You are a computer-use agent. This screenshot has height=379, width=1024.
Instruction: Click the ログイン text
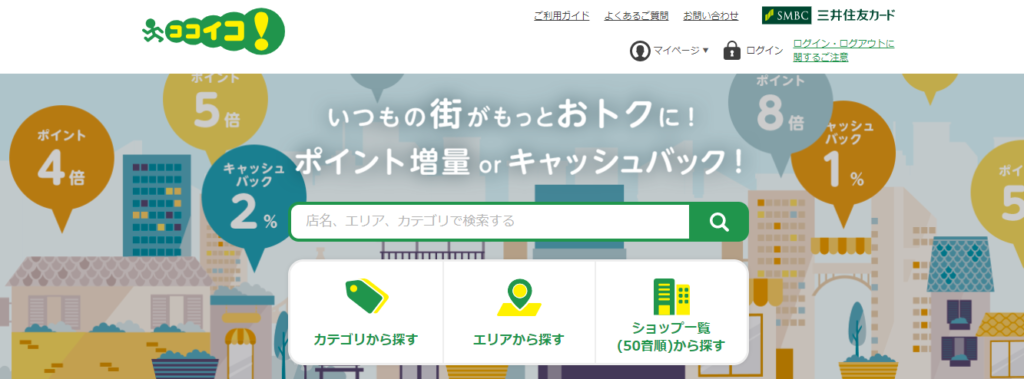[x=764, y=51]
